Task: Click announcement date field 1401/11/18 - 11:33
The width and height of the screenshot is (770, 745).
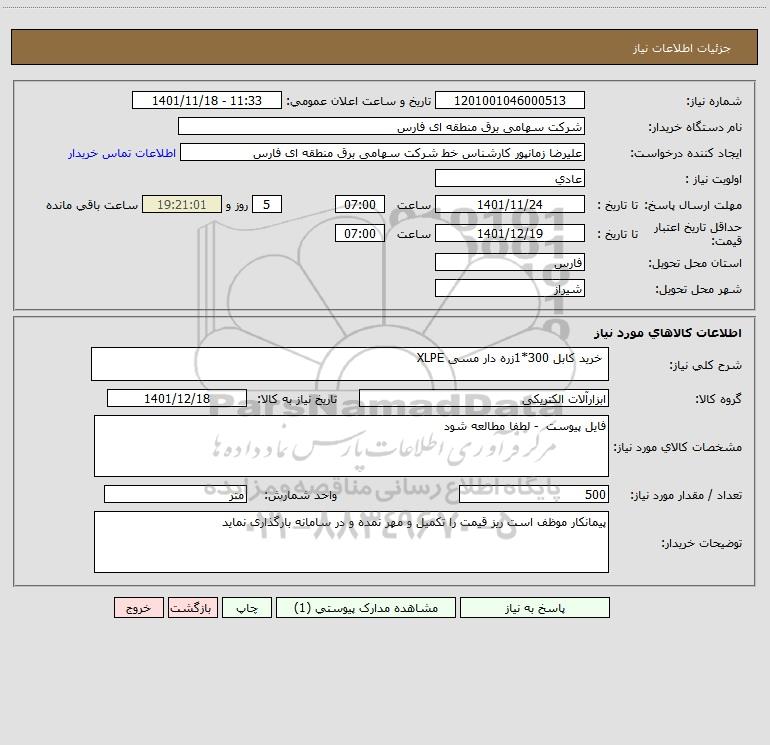Action: click(207, 100)
